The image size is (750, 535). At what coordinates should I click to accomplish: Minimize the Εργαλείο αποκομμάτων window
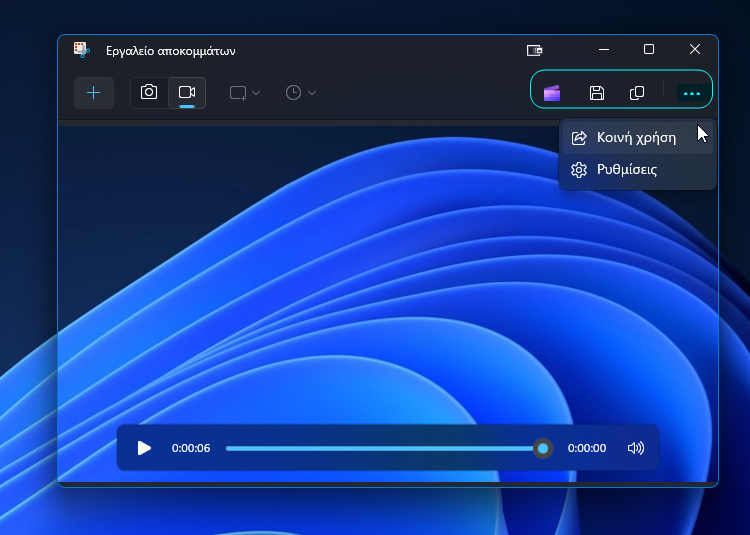click(604, 49)
